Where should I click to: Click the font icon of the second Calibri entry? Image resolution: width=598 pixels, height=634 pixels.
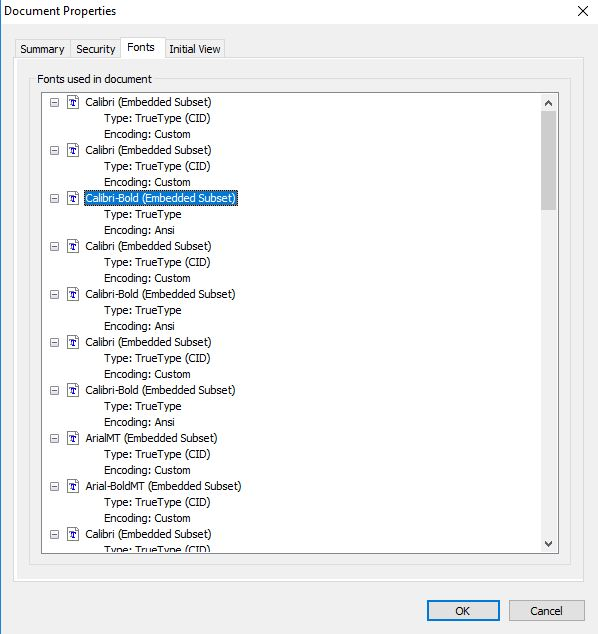73,150
